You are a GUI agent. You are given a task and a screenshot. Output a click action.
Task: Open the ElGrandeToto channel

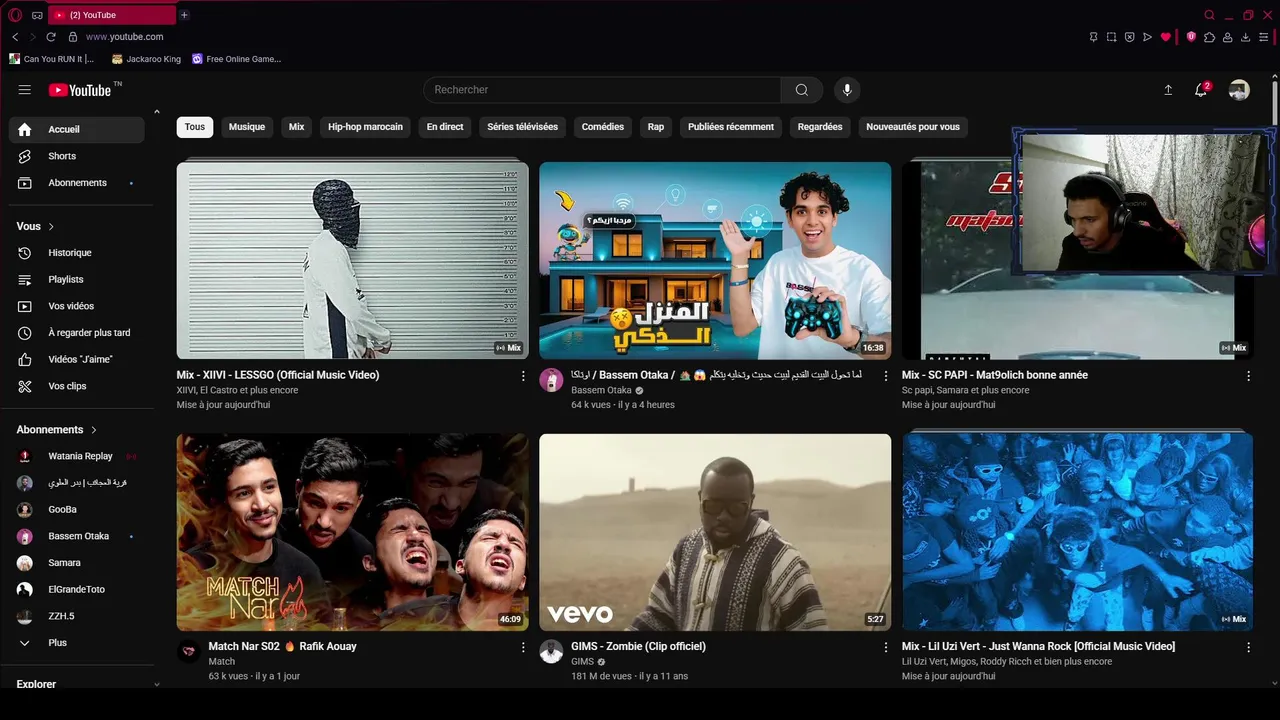tap(77, 590)
